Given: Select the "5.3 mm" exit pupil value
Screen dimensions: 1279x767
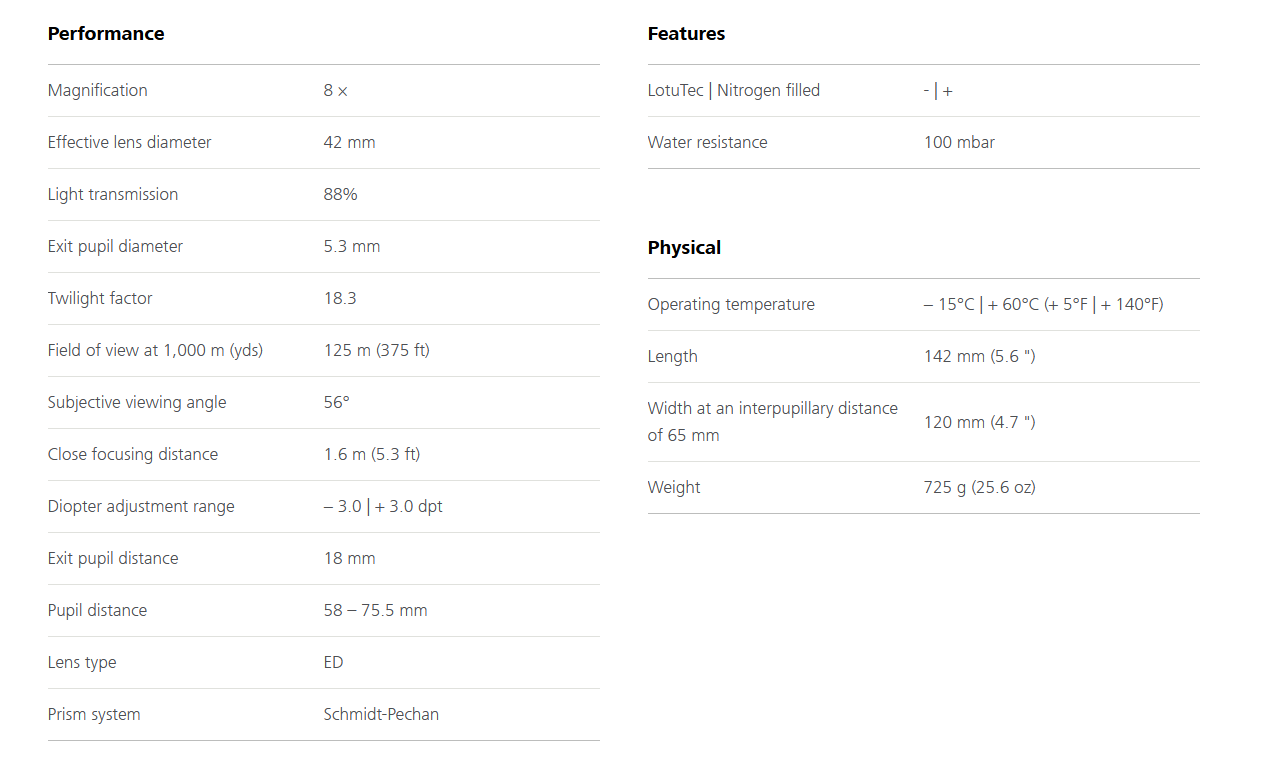Looking at the screenshot, I should pos(352,247).
